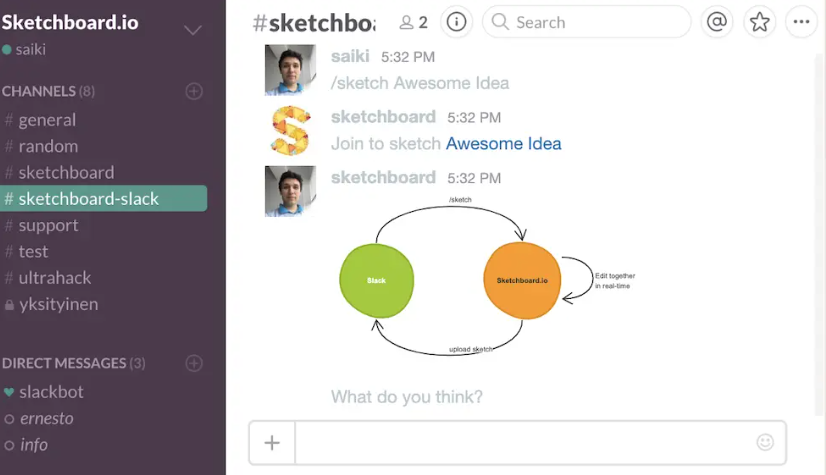This screenshot has width=826, height=475.
Task: Click the member count icon
Action: [413, 22]
